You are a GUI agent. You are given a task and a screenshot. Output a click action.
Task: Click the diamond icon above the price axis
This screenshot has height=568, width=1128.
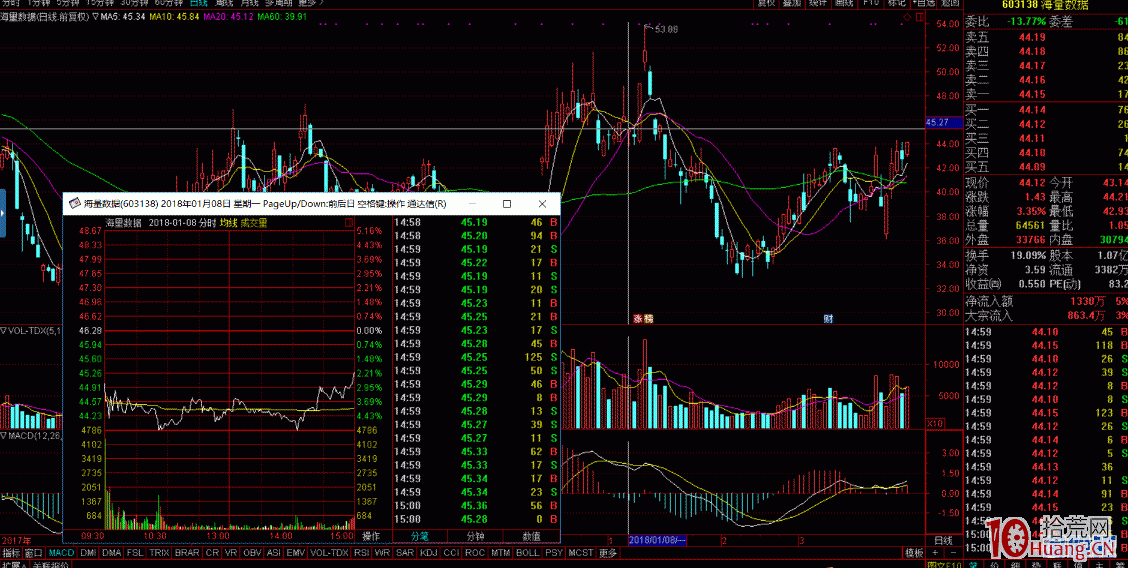pos(907,17)
